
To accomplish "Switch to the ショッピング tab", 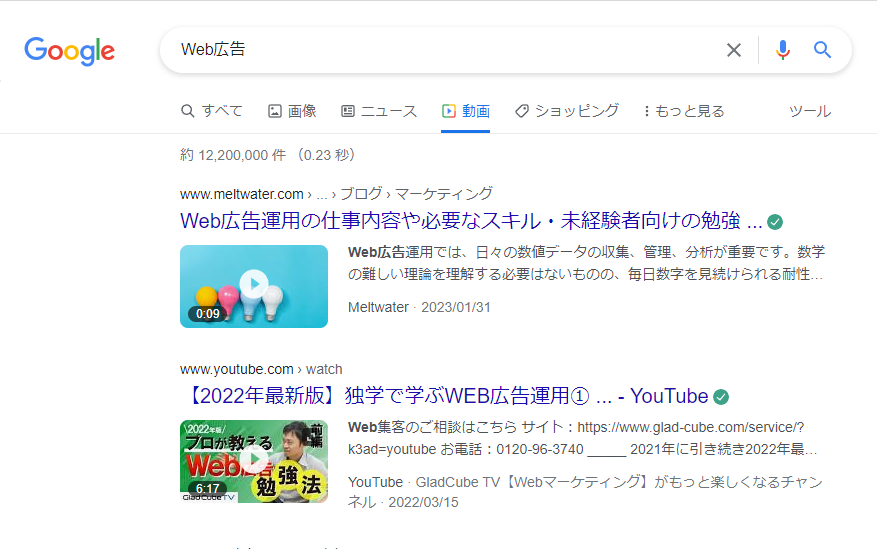I will pyautogui.click(x=567, y=111).
